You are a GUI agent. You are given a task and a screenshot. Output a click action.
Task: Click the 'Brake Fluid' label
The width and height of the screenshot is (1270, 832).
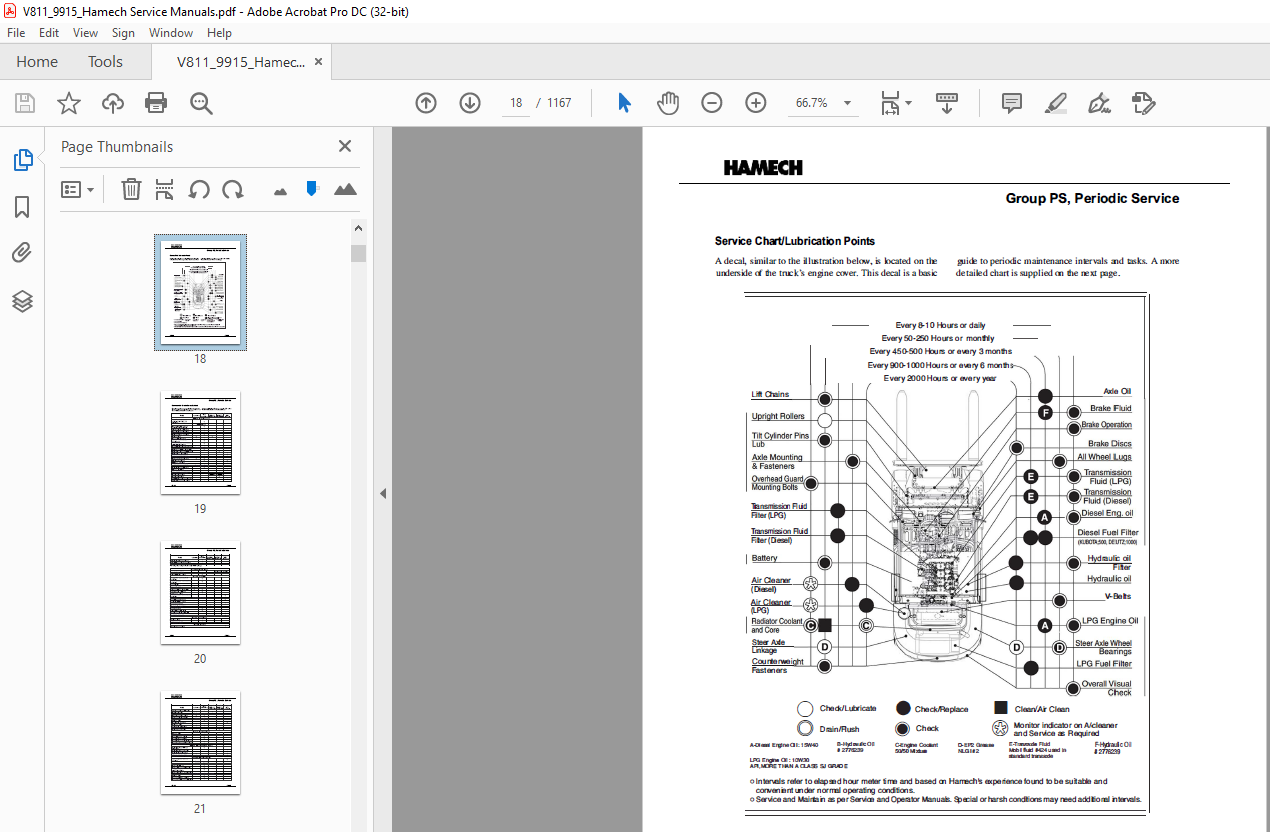click(1110, 409)
